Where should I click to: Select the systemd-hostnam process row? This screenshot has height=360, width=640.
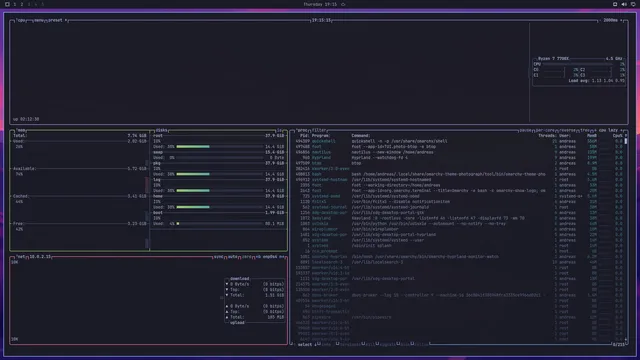pyautogui.click(x=459, y=180)
